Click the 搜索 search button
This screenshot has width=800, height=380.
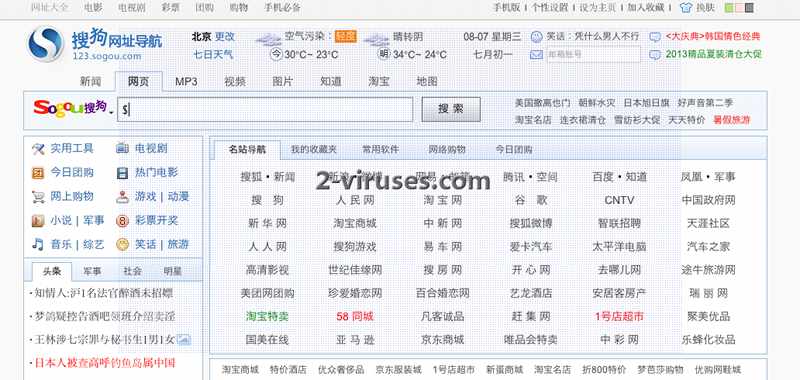(x=451, y=109)
